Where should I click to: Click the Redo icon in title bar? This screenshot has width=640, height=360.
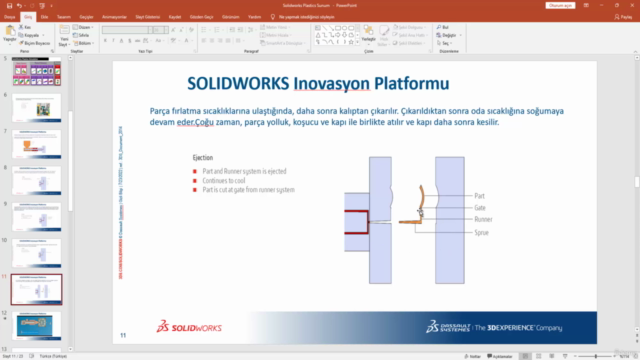pos(32,6)
